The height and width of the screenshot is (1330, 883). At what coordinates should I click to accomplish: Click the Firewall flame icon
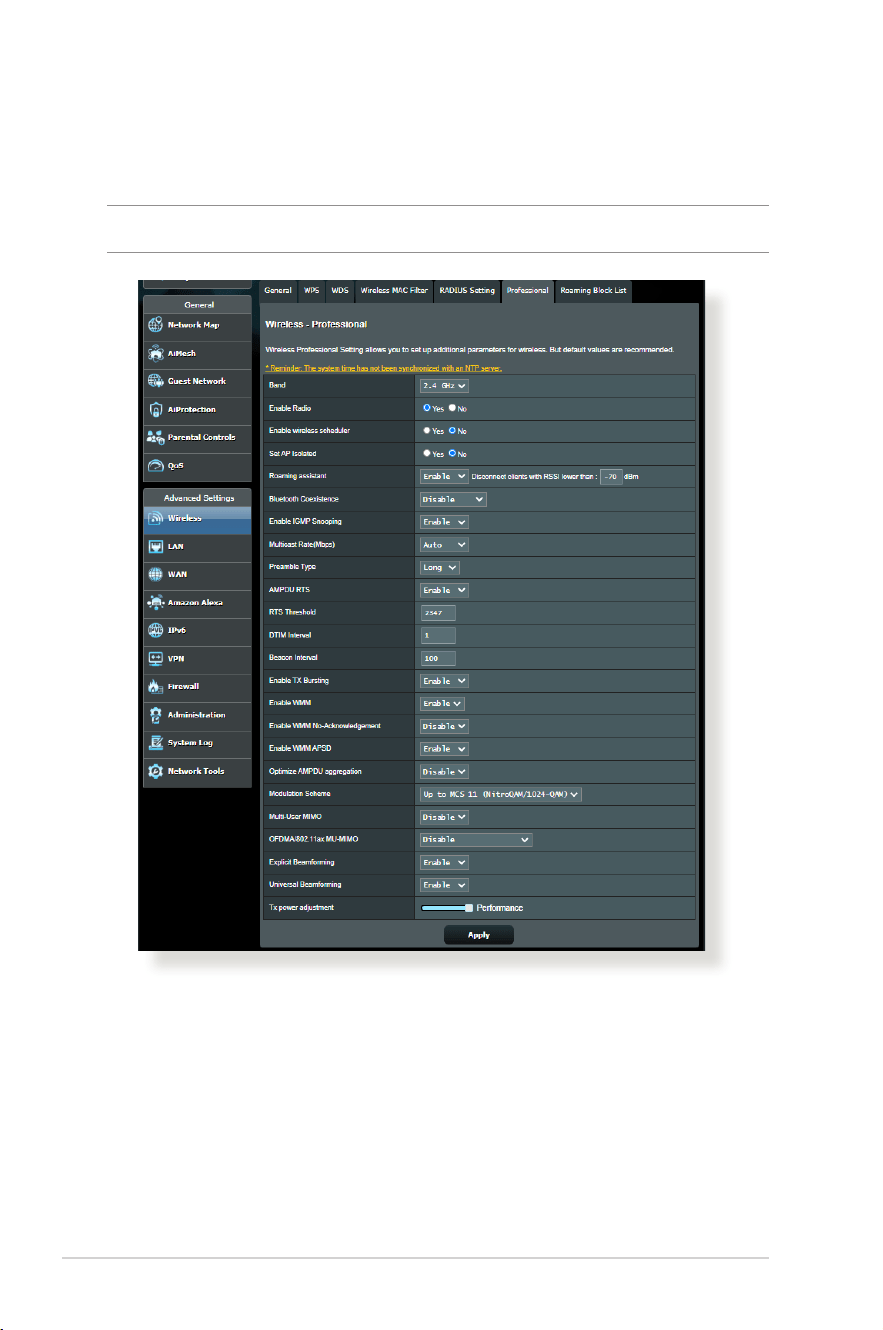(156, 686)
